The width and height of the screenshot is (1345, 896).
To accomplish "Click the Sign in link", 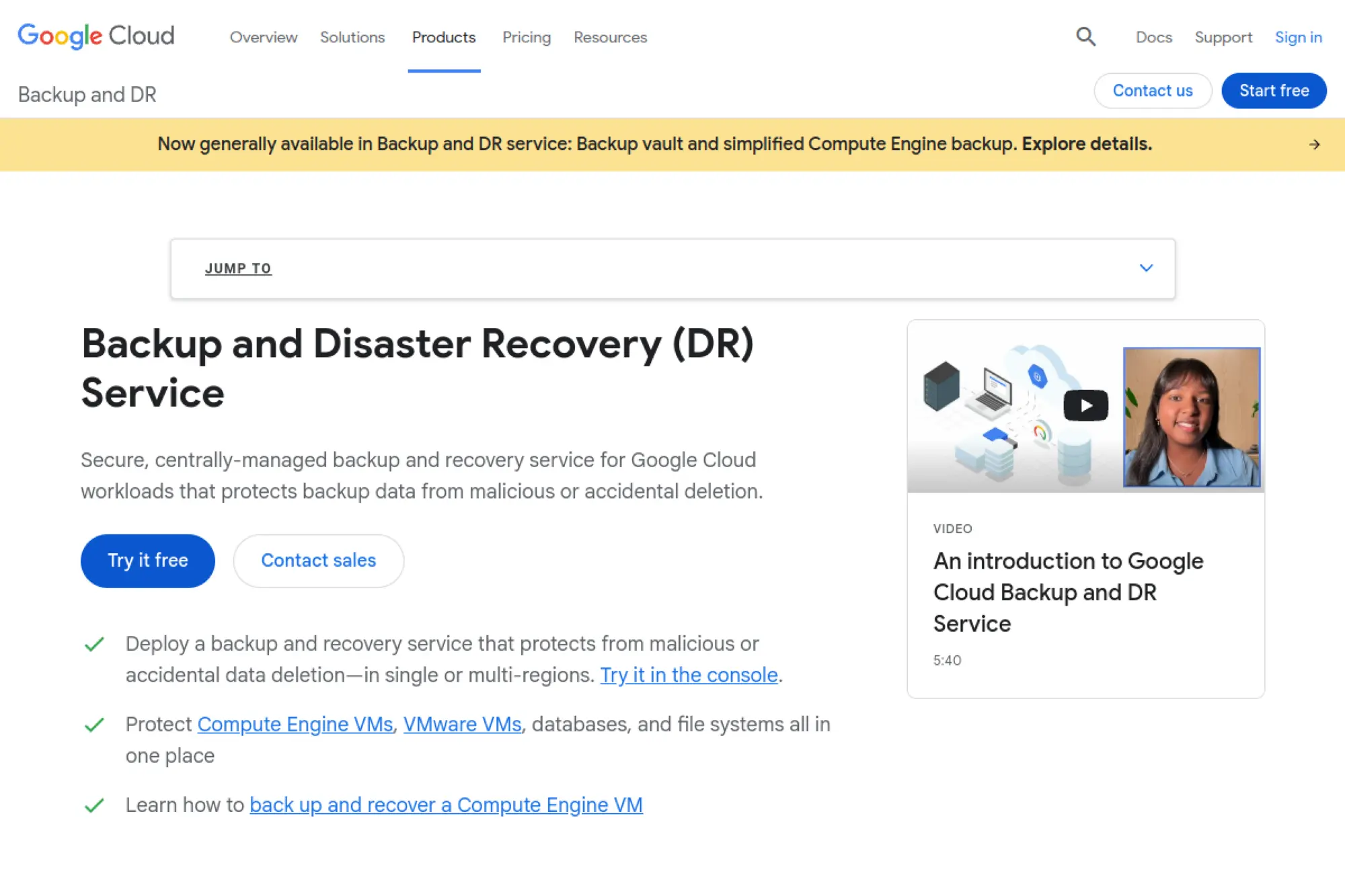I will (x=1297, y=37).
